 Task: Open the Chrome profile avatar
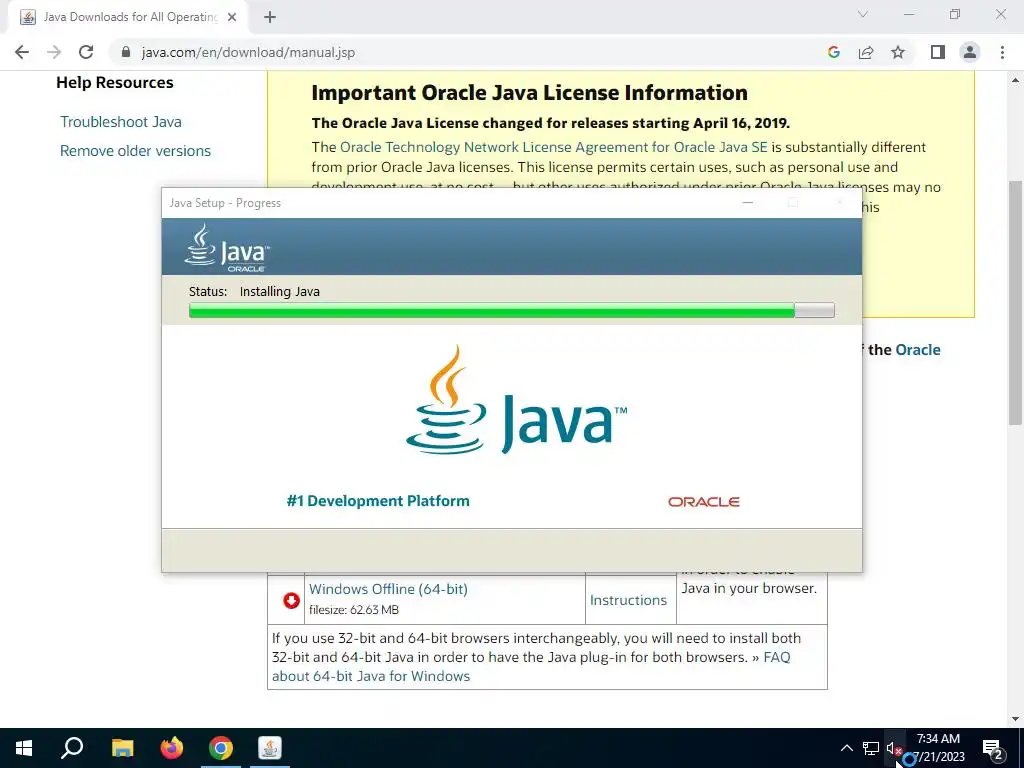coord(970,52)
